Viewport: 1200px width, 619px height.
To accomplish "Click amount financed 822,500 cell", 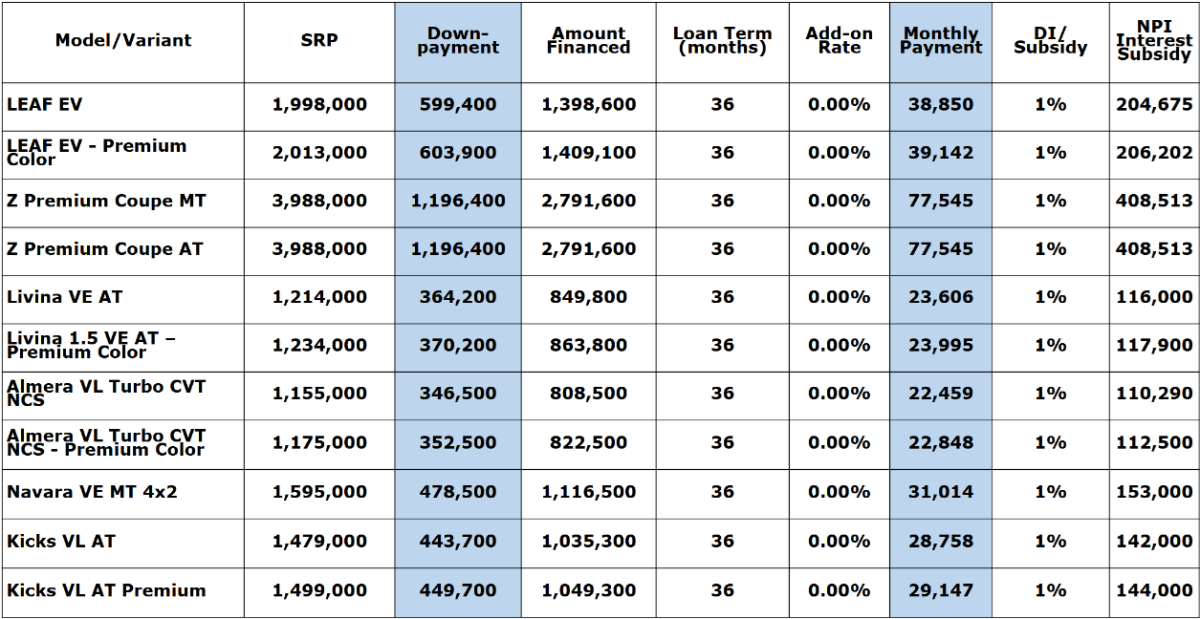I will [588, 442].
